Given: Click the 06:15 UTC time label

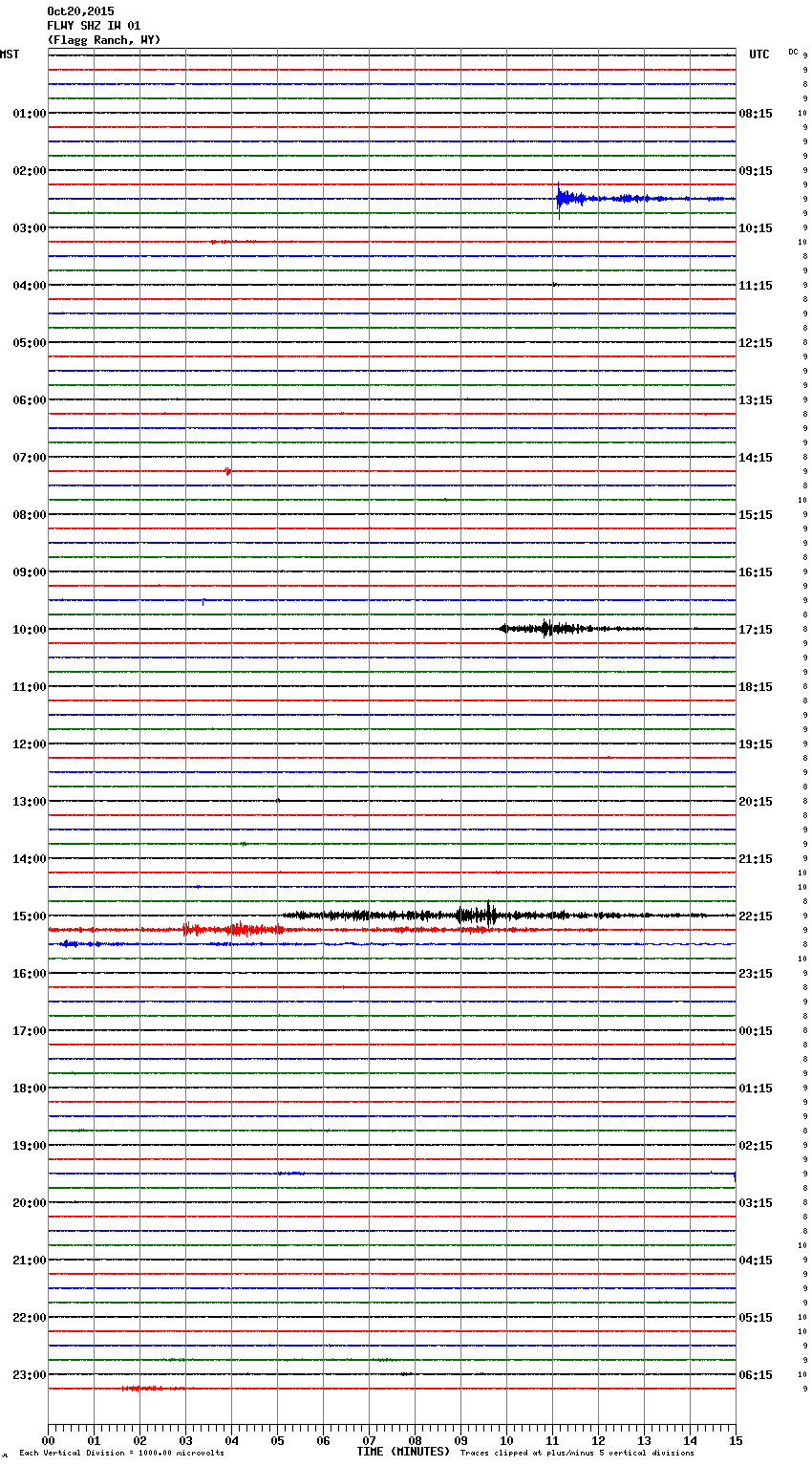Looking at the screenshot, I should [756, 1375].
